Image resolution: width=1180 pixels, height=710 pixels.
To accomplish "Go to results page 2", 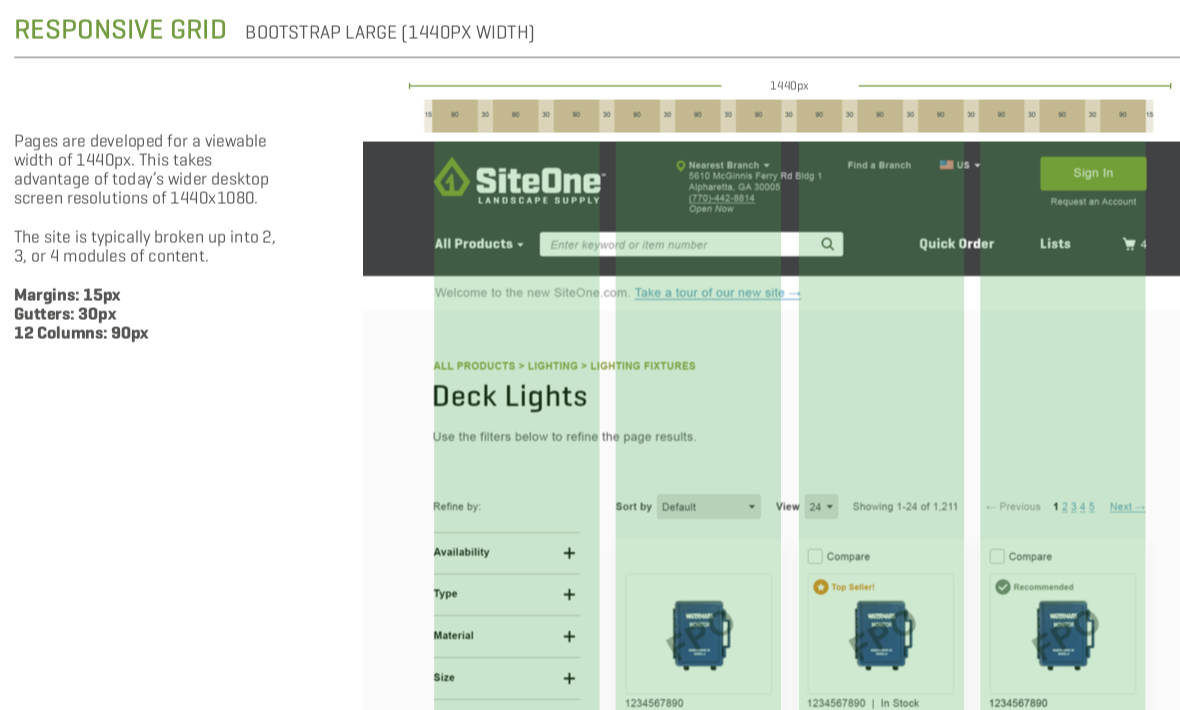I will click(x=1065, y=507).
